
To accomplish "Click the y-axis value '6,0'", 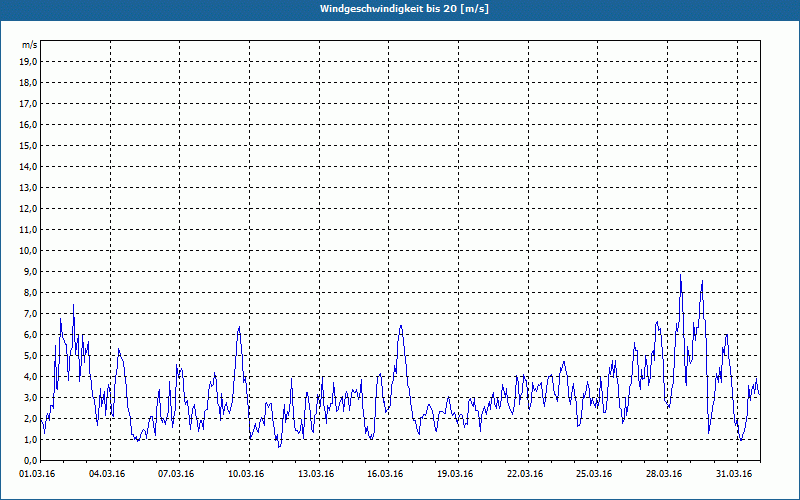I will [30, 334].
